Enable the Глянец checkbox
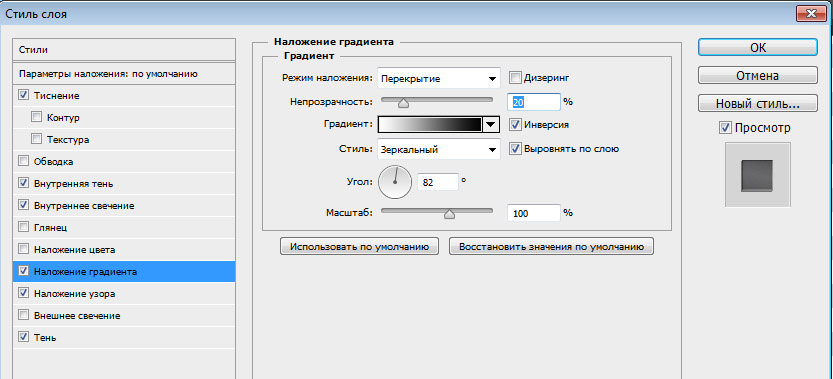The width and height of the screenshot is (833, 379). click(23, 227)
